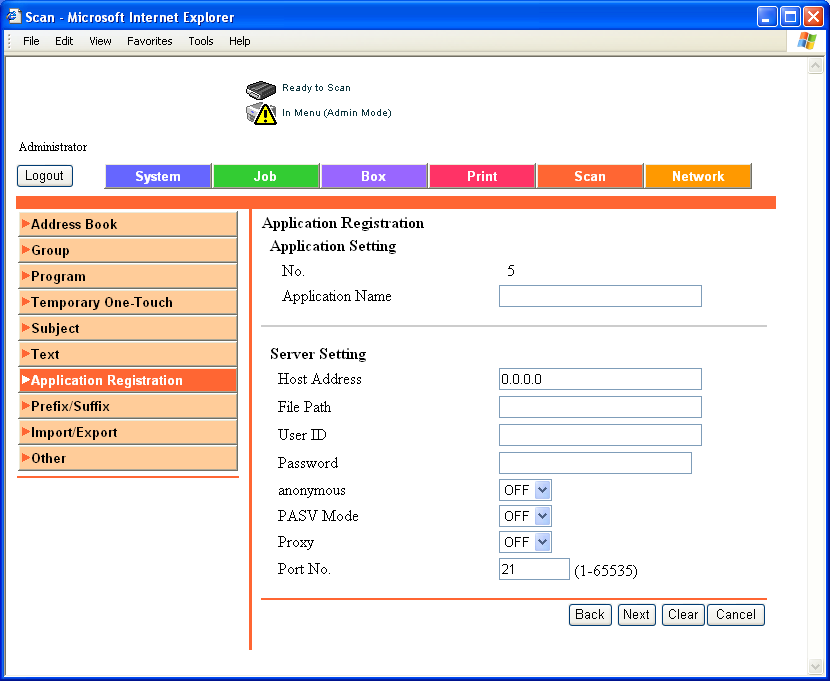This screenshot has width=830, height=681.
Task: Open the Edit menu
Action: tap(64, 41)
